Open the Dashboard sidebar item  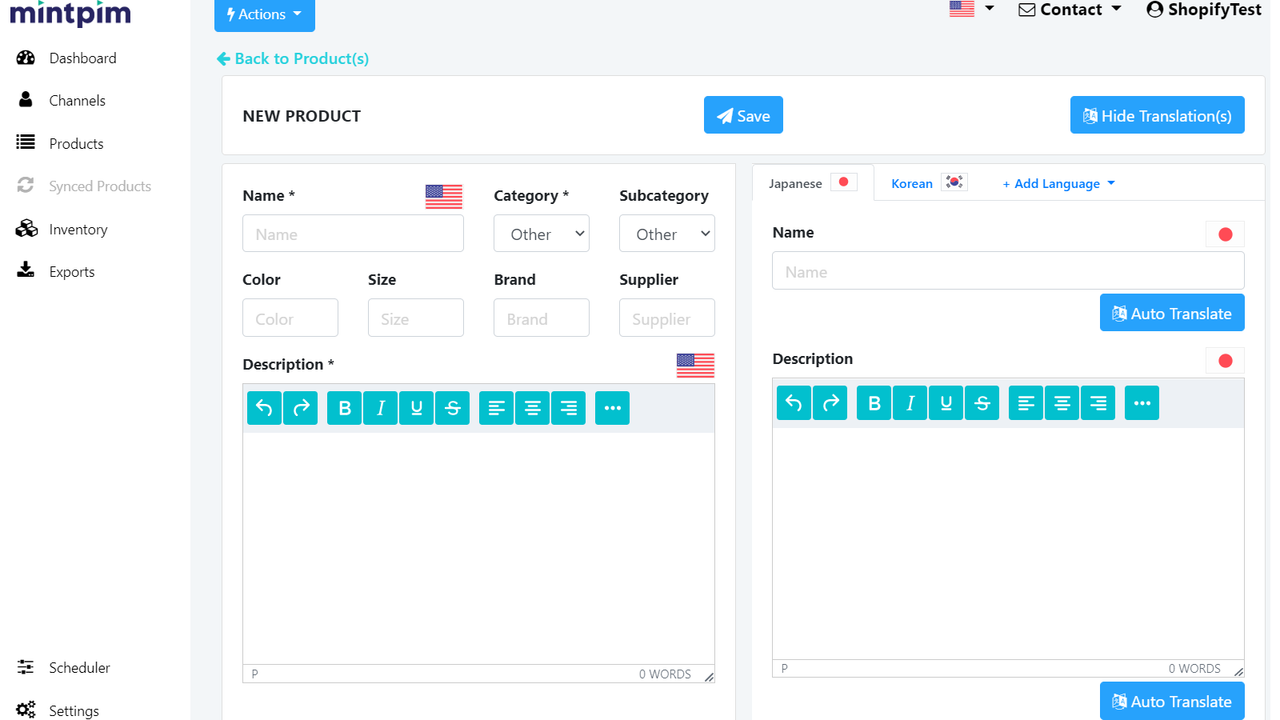(67, 58)
